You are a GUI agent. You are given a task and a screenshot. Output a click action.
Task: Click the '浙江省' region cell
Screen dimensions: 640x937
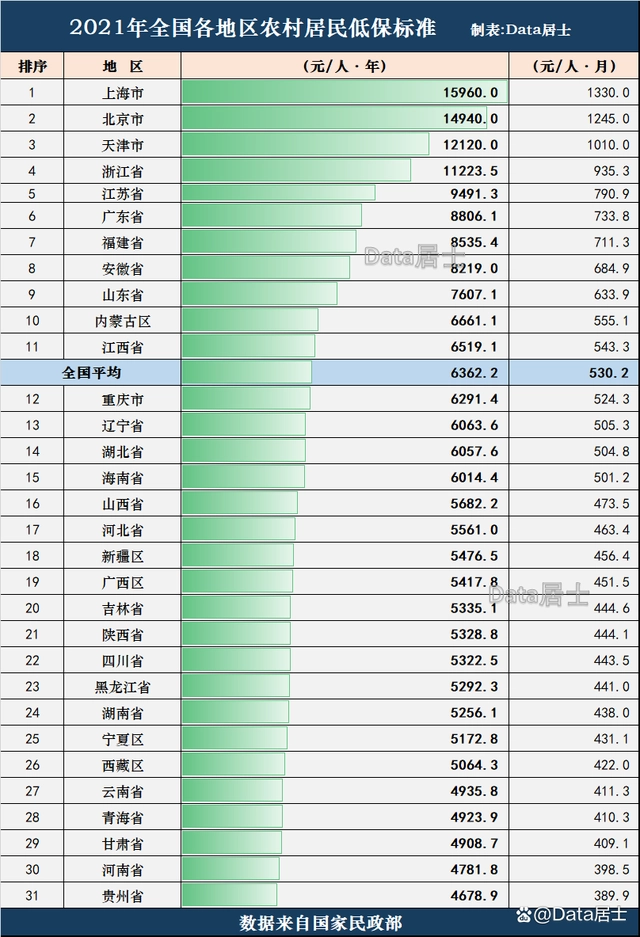pos(123,172)
